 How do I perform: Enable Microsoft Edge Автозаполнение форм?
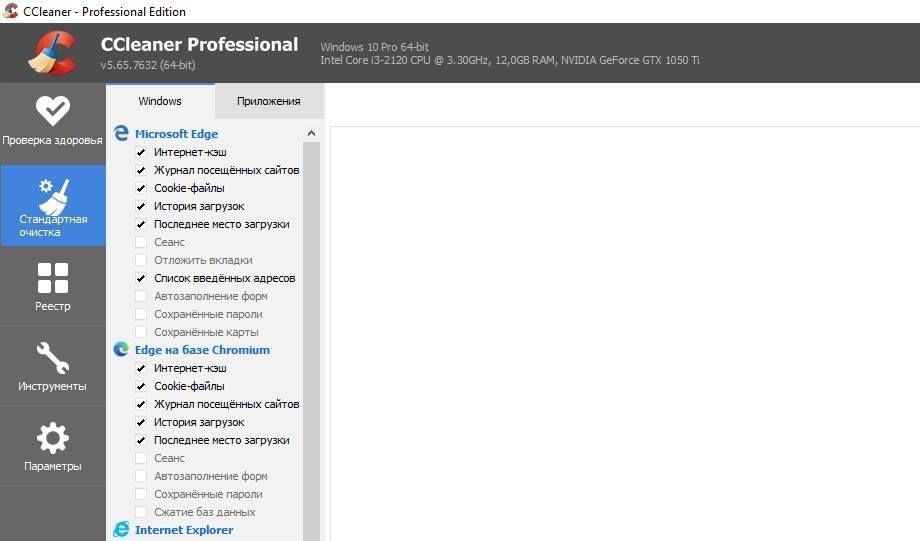(141, 296)
